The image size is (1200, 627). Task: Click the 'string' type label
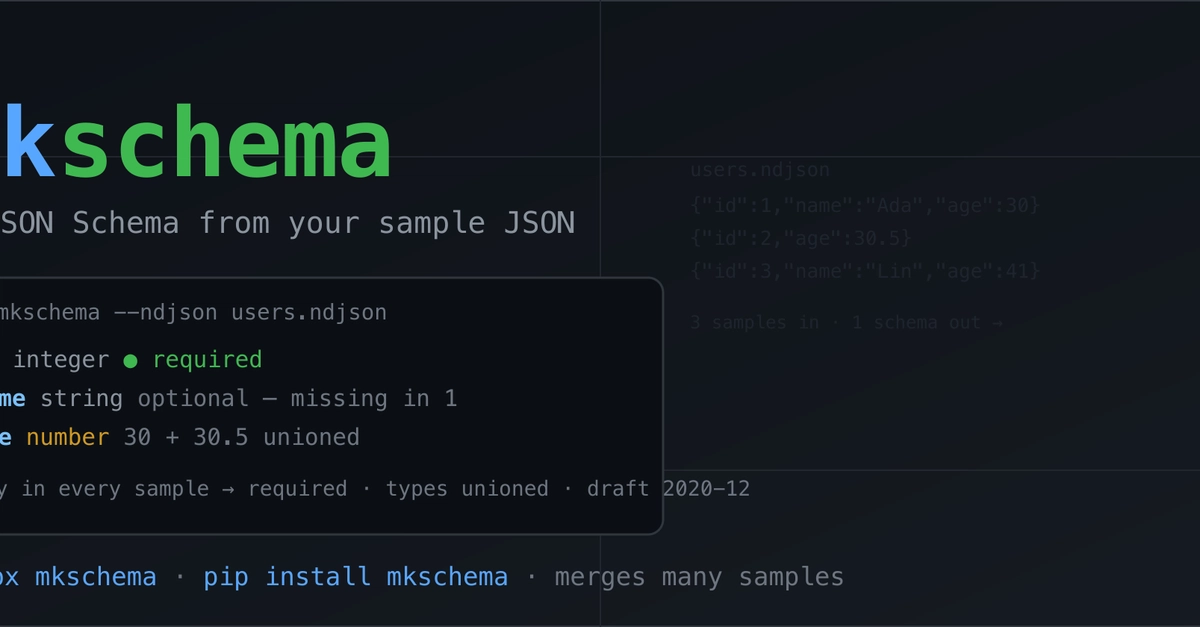tap(82, 399)
